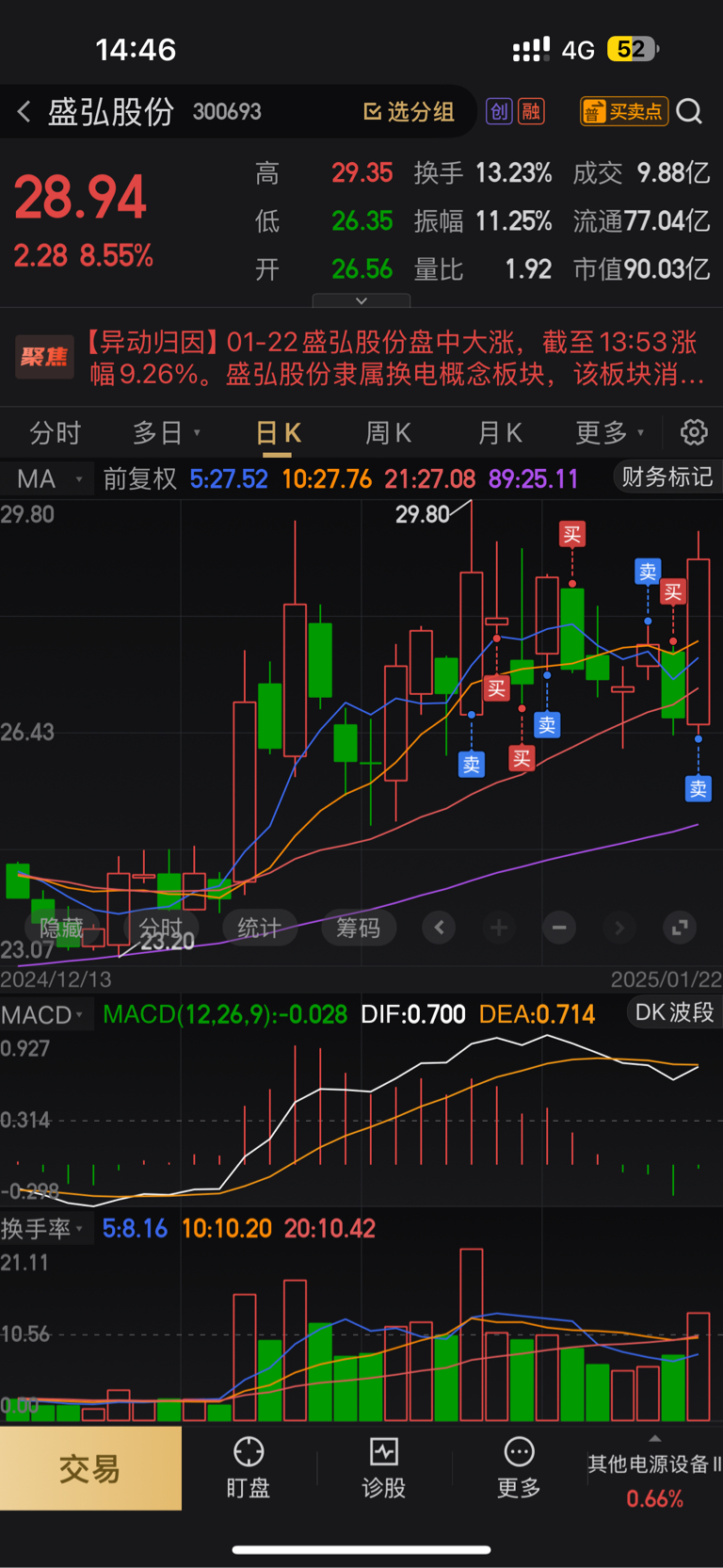Image resolution: width=723 pixels, height=1568 pixels.
Task: Open the search magnifier icon
Action: pyautogui.click(x=689, y=112)
